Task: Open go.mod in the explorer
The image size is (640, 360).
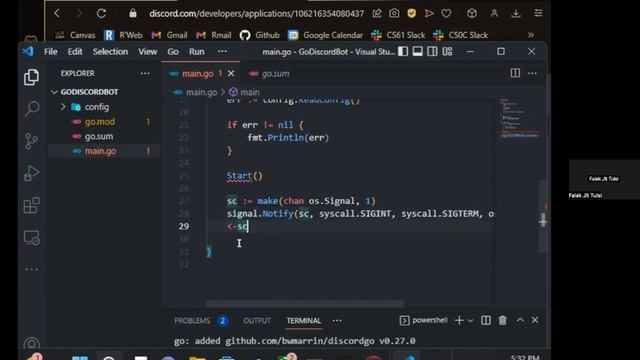Action: click(x=100, y=122)
